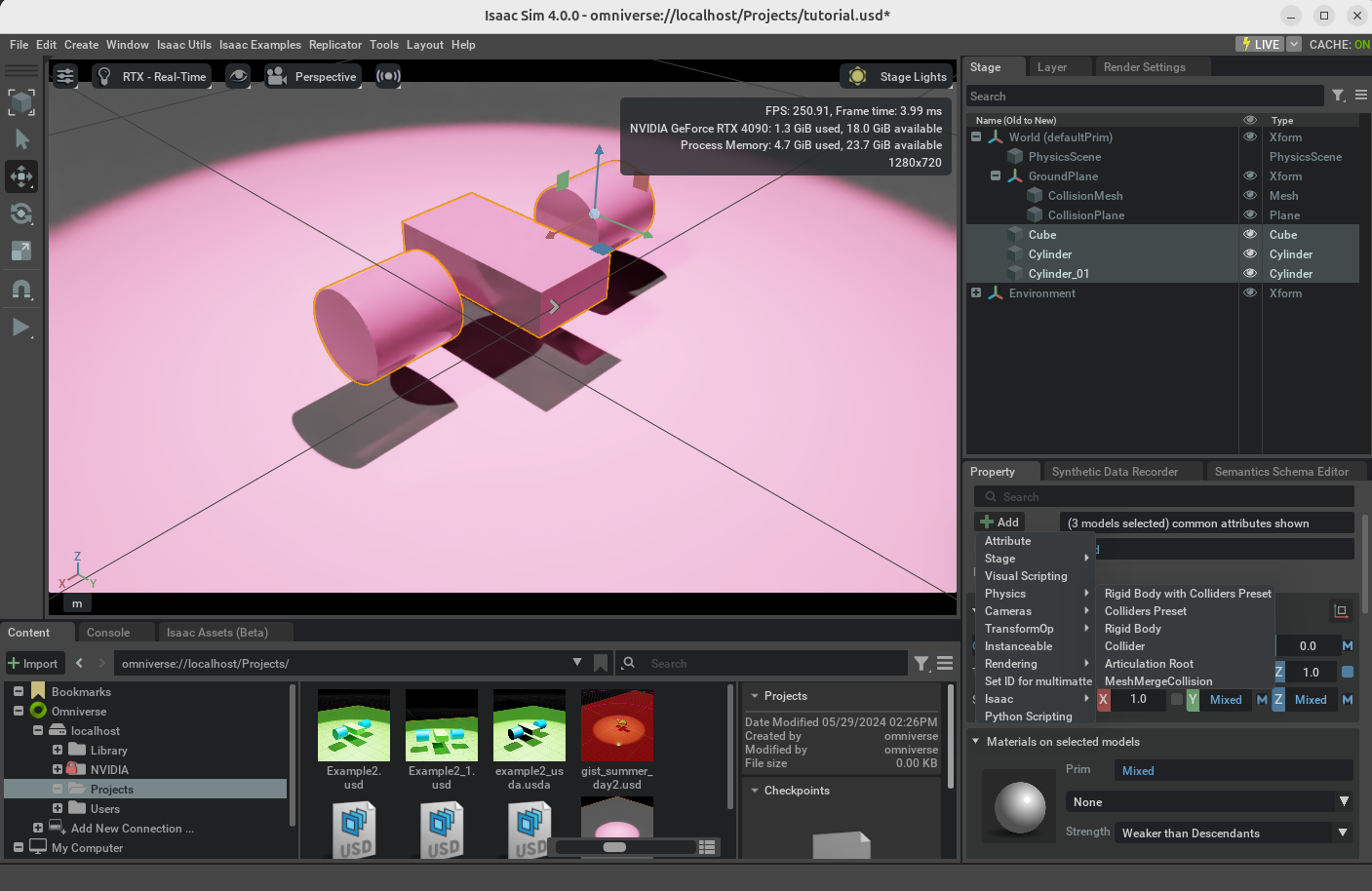
Task: Expand the NVIDIA folder node
Action: coord(58,770)
